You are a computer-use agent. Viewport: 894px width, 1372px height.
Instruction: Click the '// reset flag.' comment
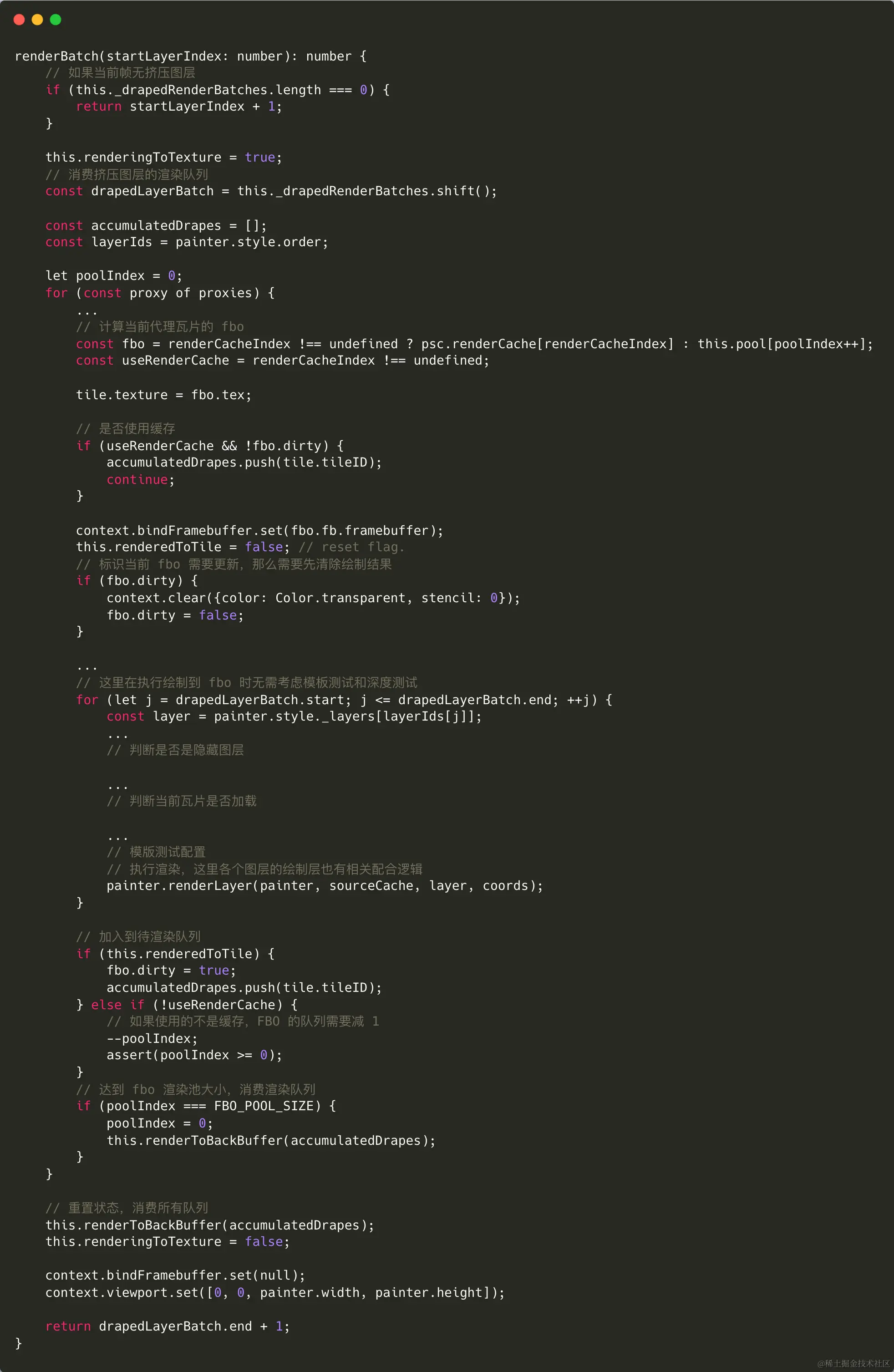[x=351, y=547]
